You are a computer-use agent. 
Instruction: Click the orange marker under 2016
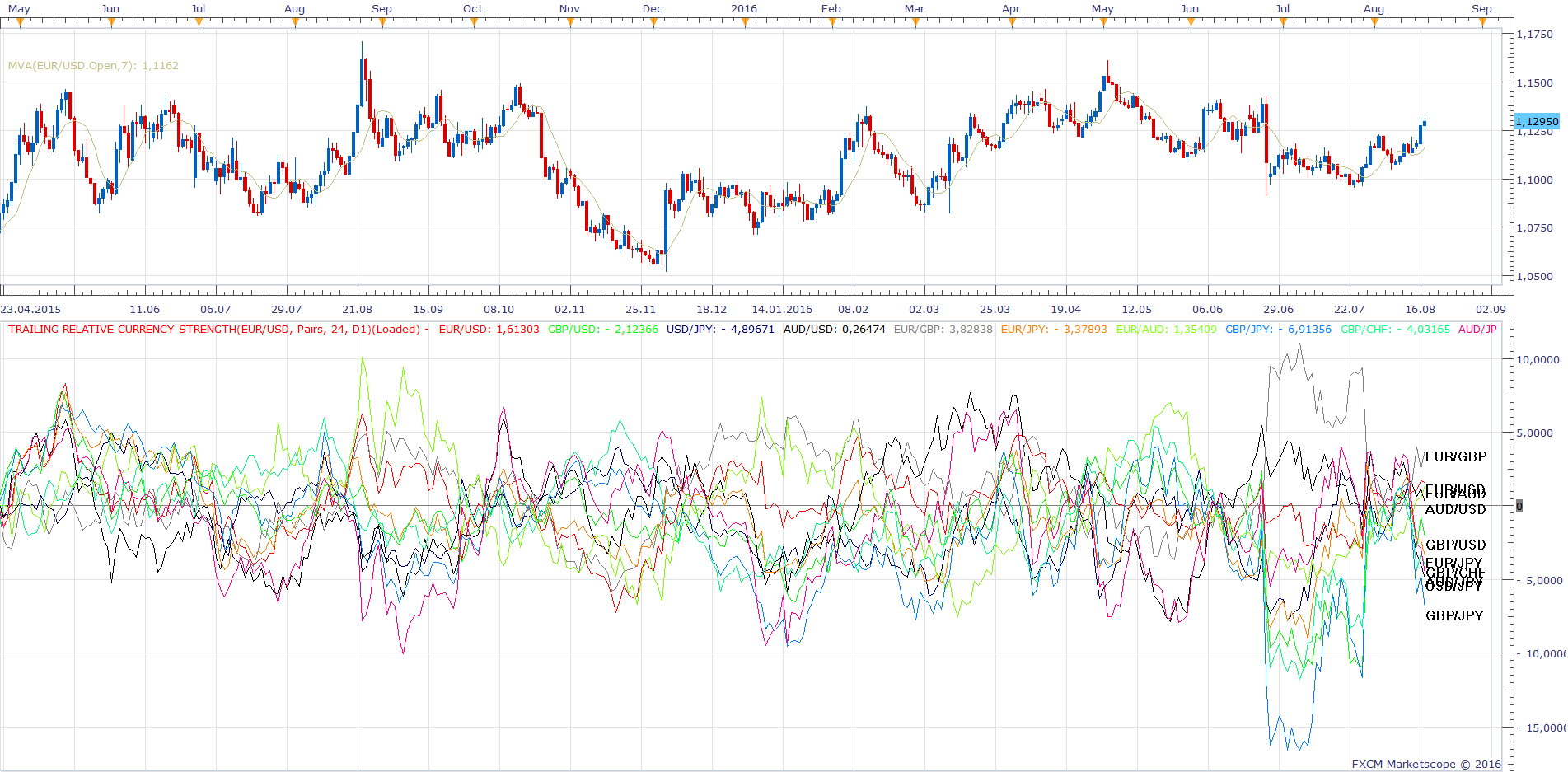pos(746,23)
